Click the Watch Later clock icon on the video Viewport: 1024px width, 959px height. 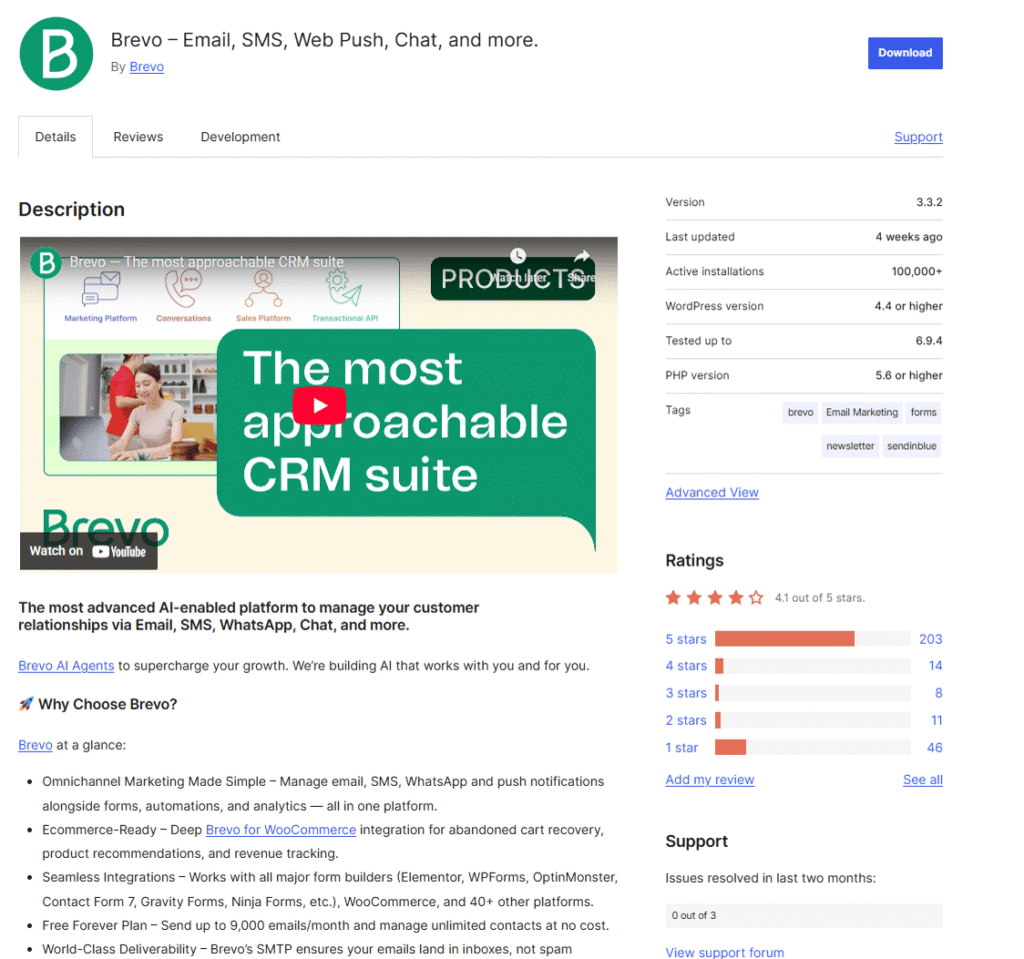pyautogui.click(x=517, y=256)
